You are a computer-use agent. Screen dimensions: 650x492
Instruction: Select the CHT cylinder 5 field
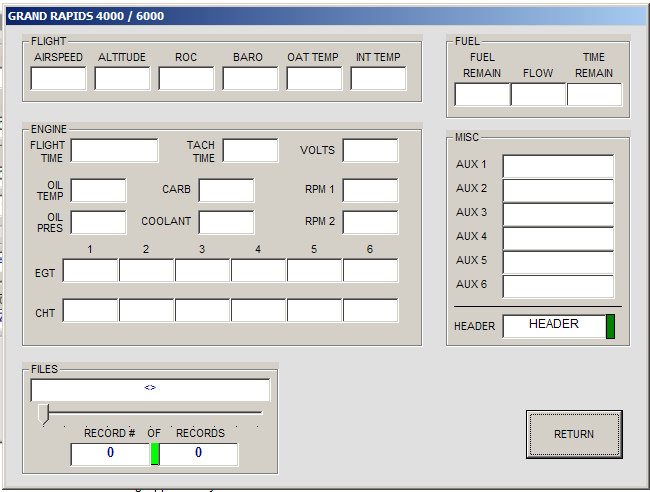pos(314,310)
